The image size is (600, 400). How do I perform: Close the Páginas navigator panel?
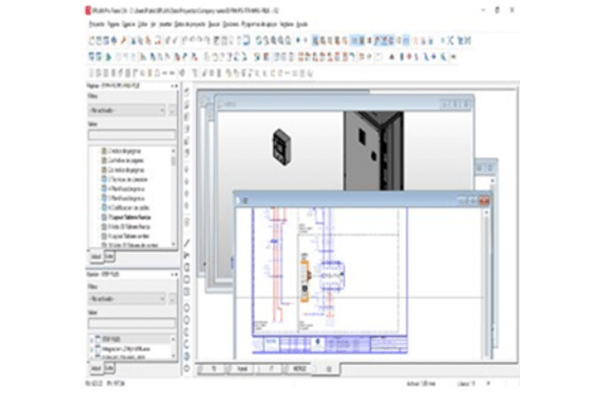tap(176, 88)
